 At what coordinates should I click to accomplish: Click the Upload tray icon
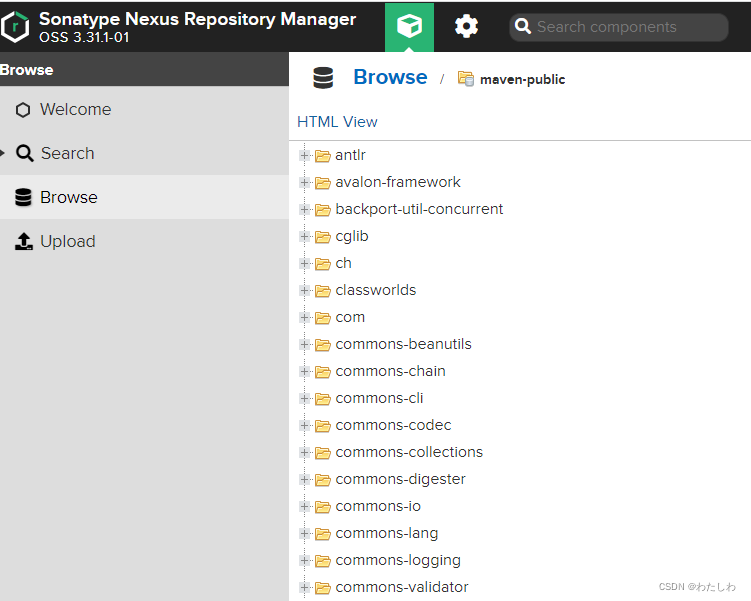[x=23, y=241]
